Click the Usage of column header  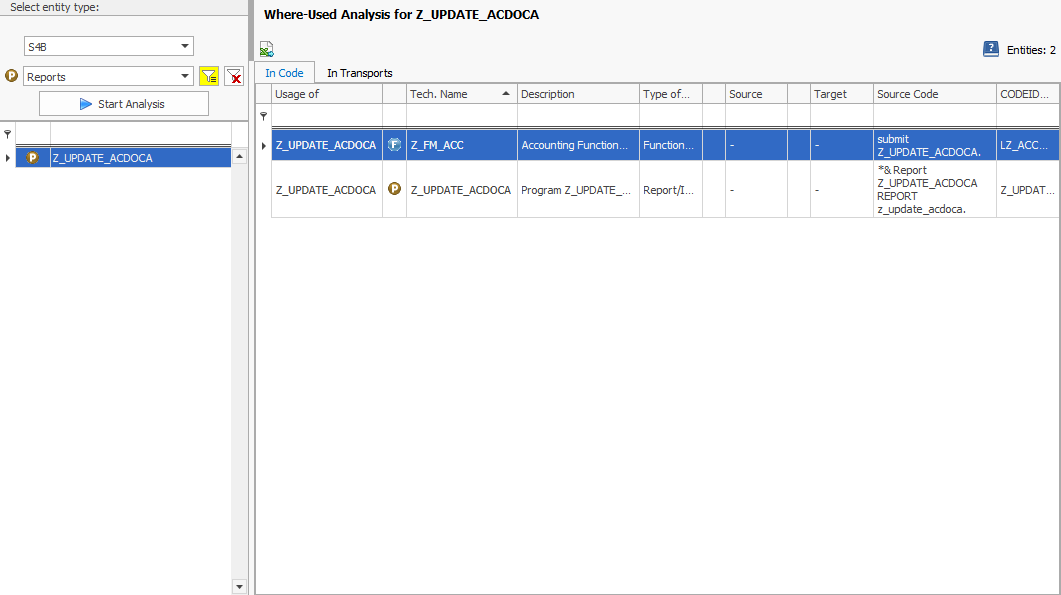point(326,94)
